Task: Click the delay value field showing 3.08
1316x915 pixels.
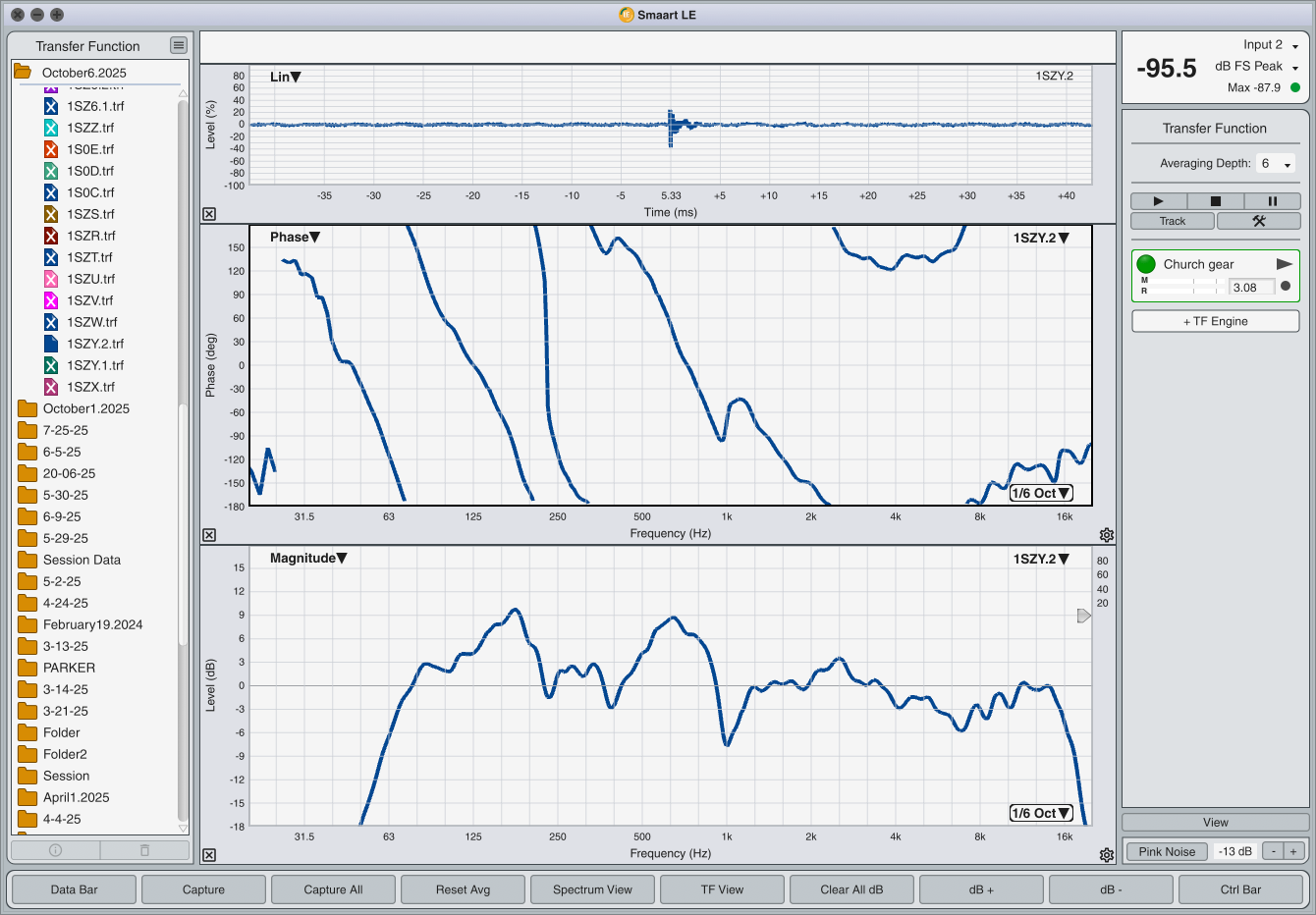Action: [x=1251, y=288]
